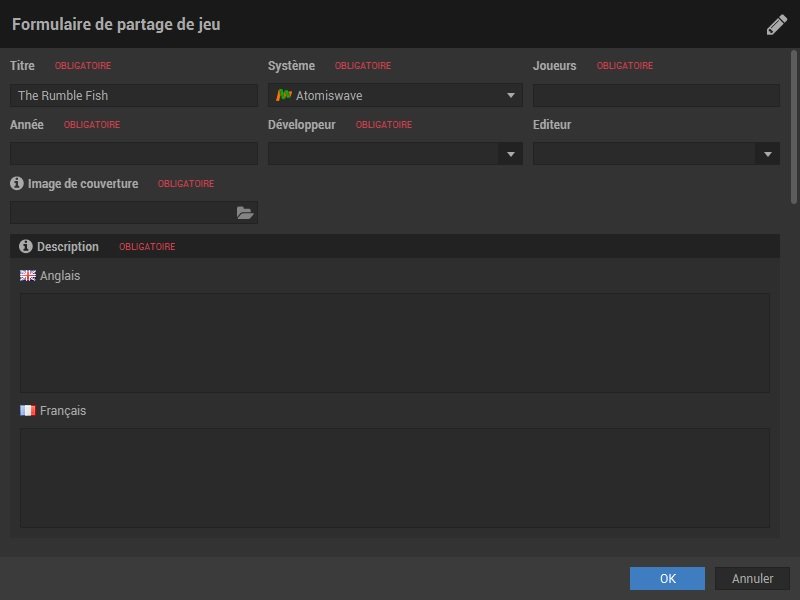Click the UK flag next to Anglais
This screenshot has height=600, width=800.
[x=28, y=276]
